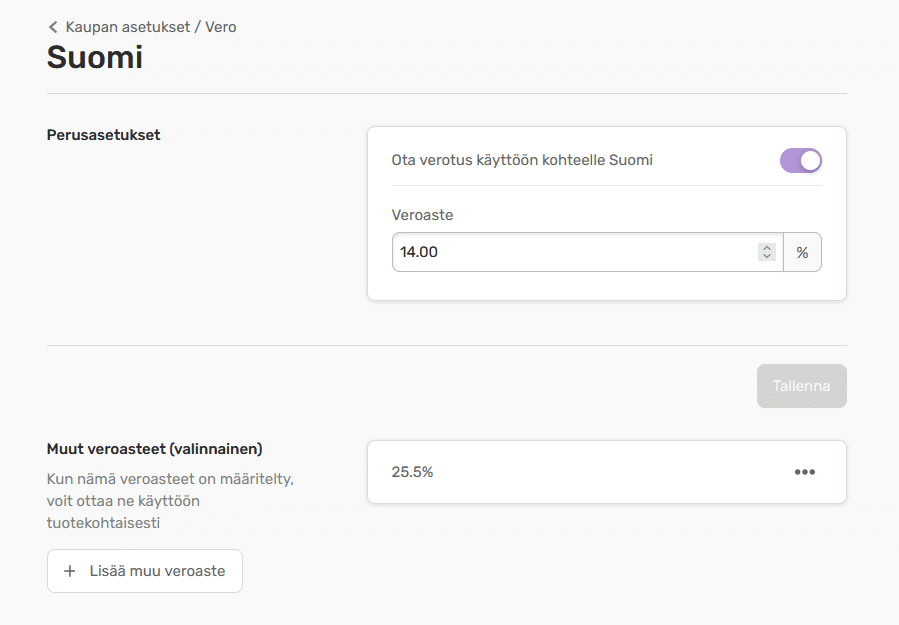Decrease Veroaste with the down stepper arrow
Screen dimensions: 899x625
[x=767, y=257]
